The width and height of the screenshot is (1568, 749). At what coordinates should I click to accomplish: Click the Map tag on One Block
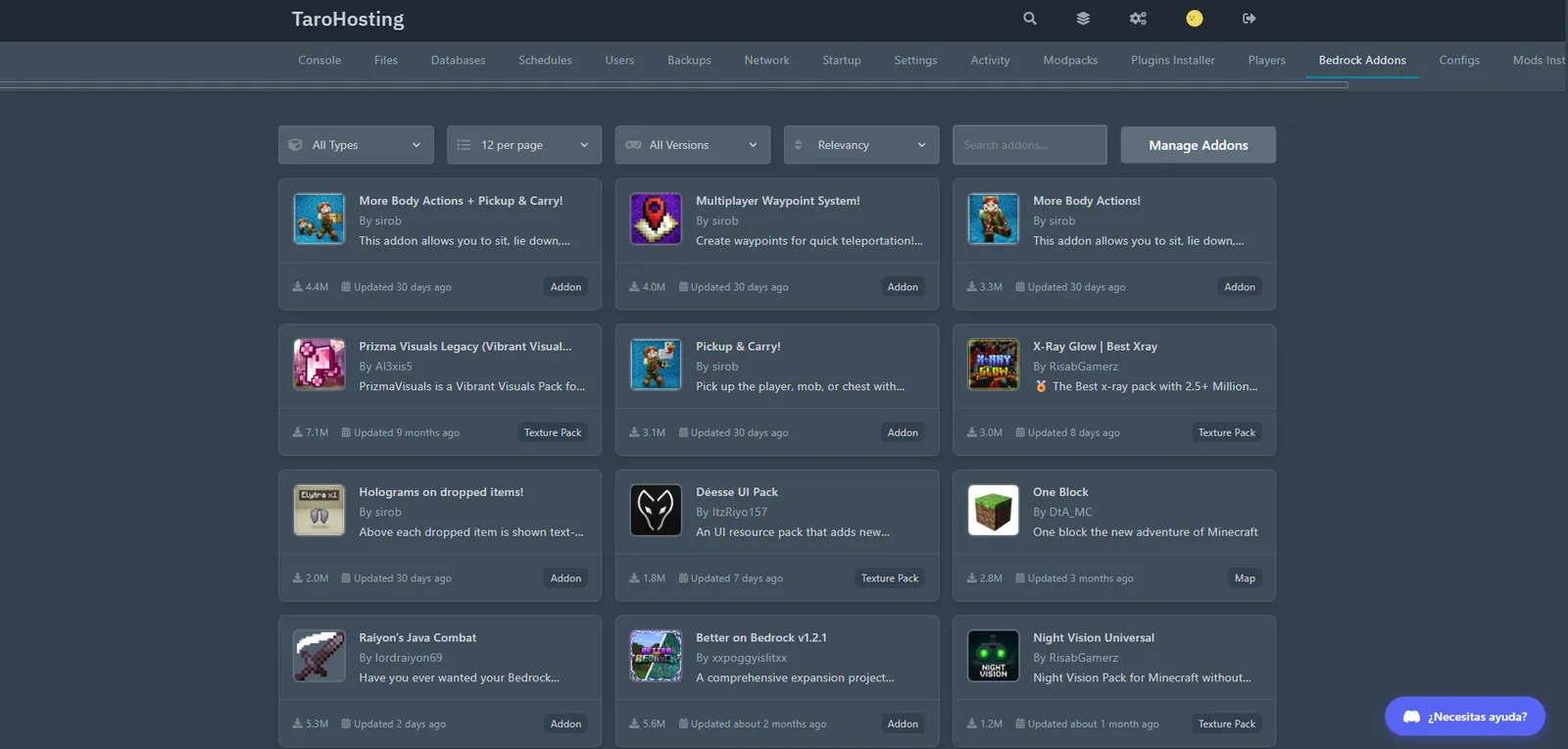click(x=1245, y=578)
